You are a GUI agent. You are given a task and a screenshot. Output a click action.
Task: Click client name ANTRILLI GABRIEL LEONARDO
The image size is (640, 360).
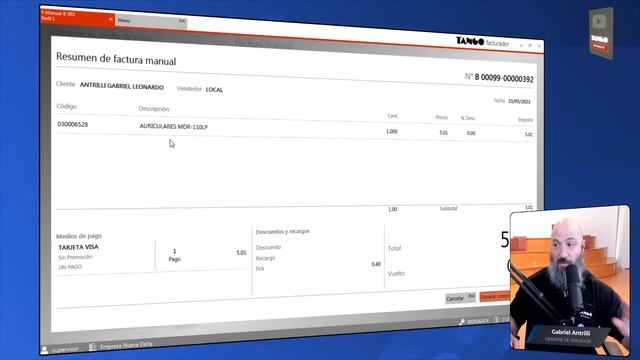click(122, 86)
